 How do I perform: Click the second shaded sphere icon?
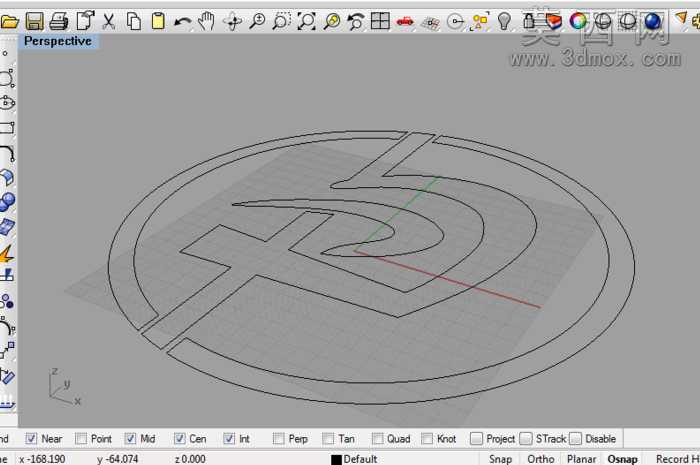coord(628,21)
